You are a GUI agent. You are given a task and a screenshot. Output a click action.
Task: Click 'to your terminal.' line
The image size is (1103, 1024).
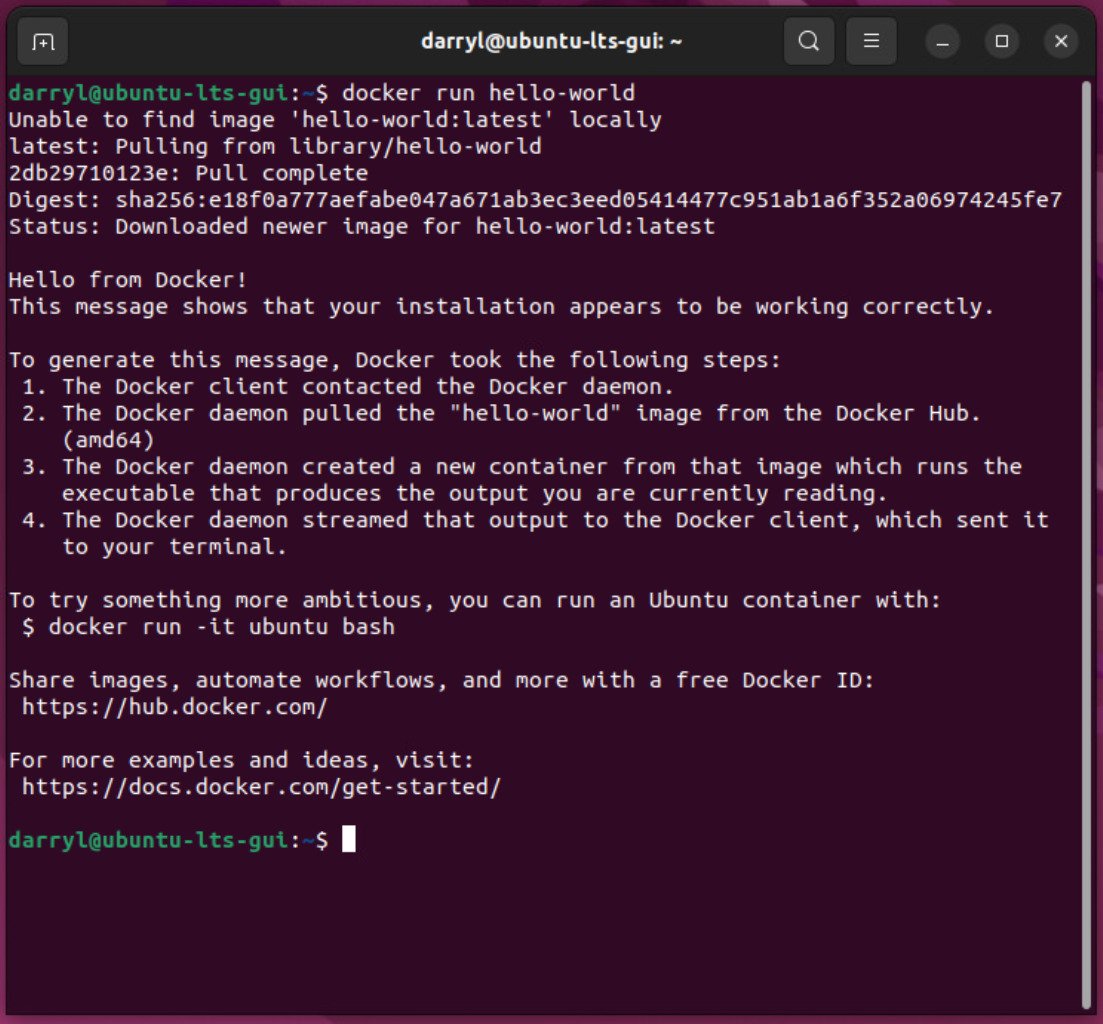[174, 547]
